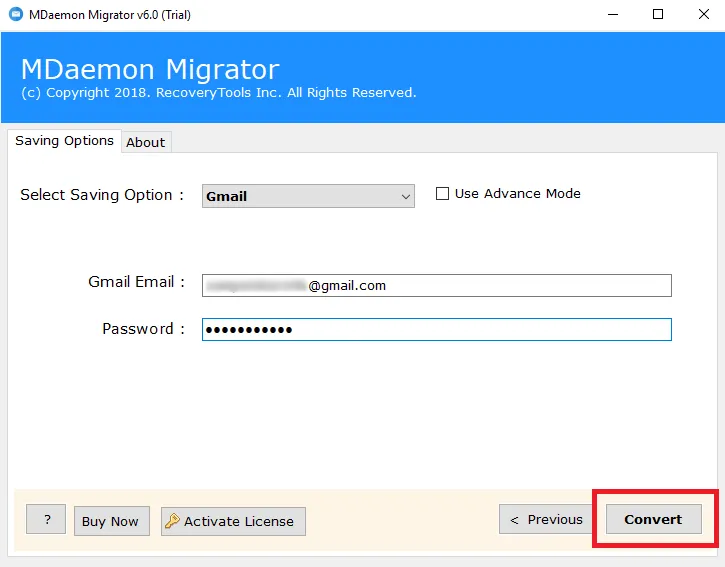Click the copyright 2018 RecoveryTools text
The height and width of the screenshot is (567, 725).
point(219,92)
